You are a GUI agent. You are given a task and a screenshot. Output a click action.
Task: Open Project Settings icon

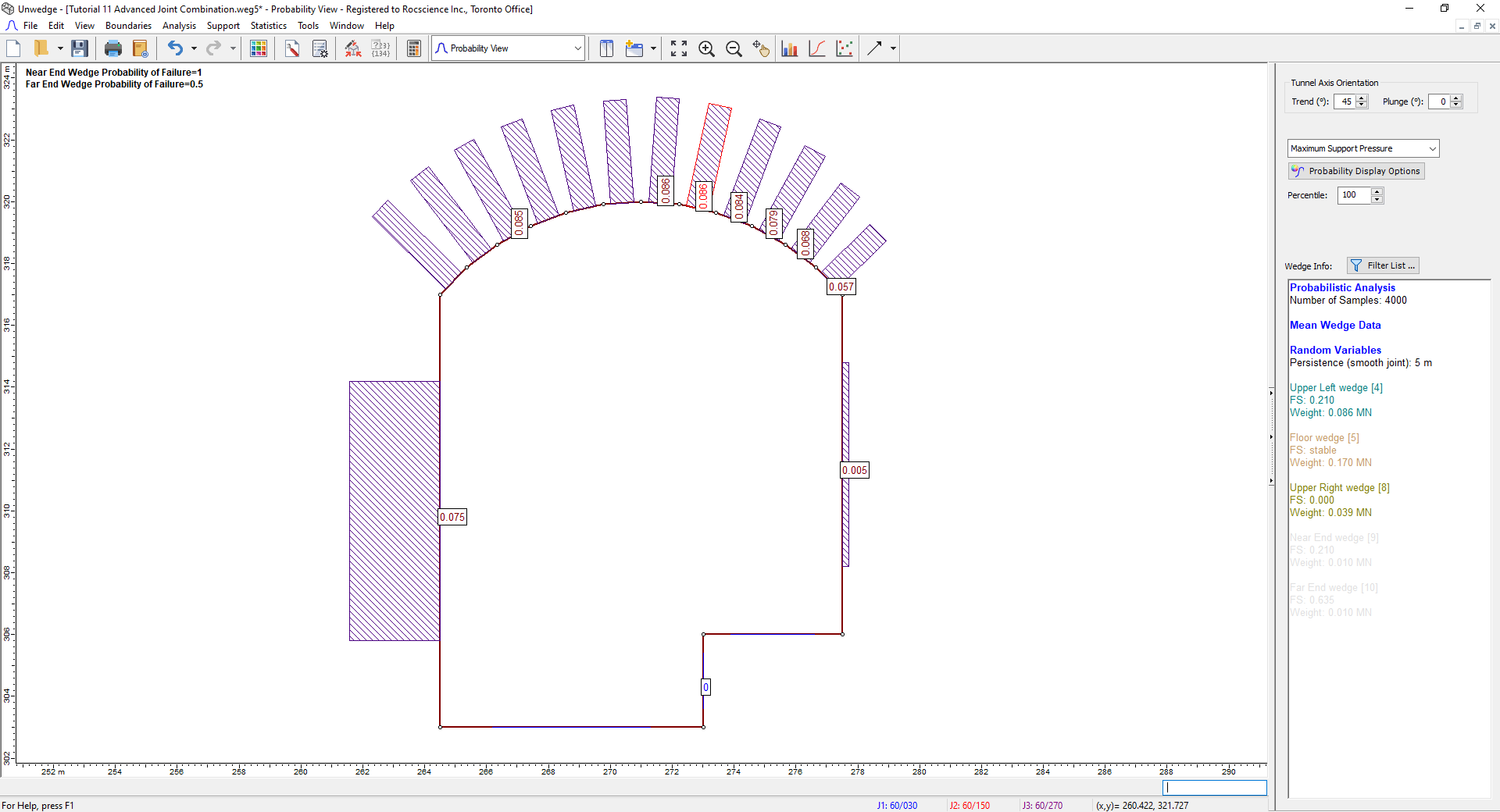[x=320, y=48]
